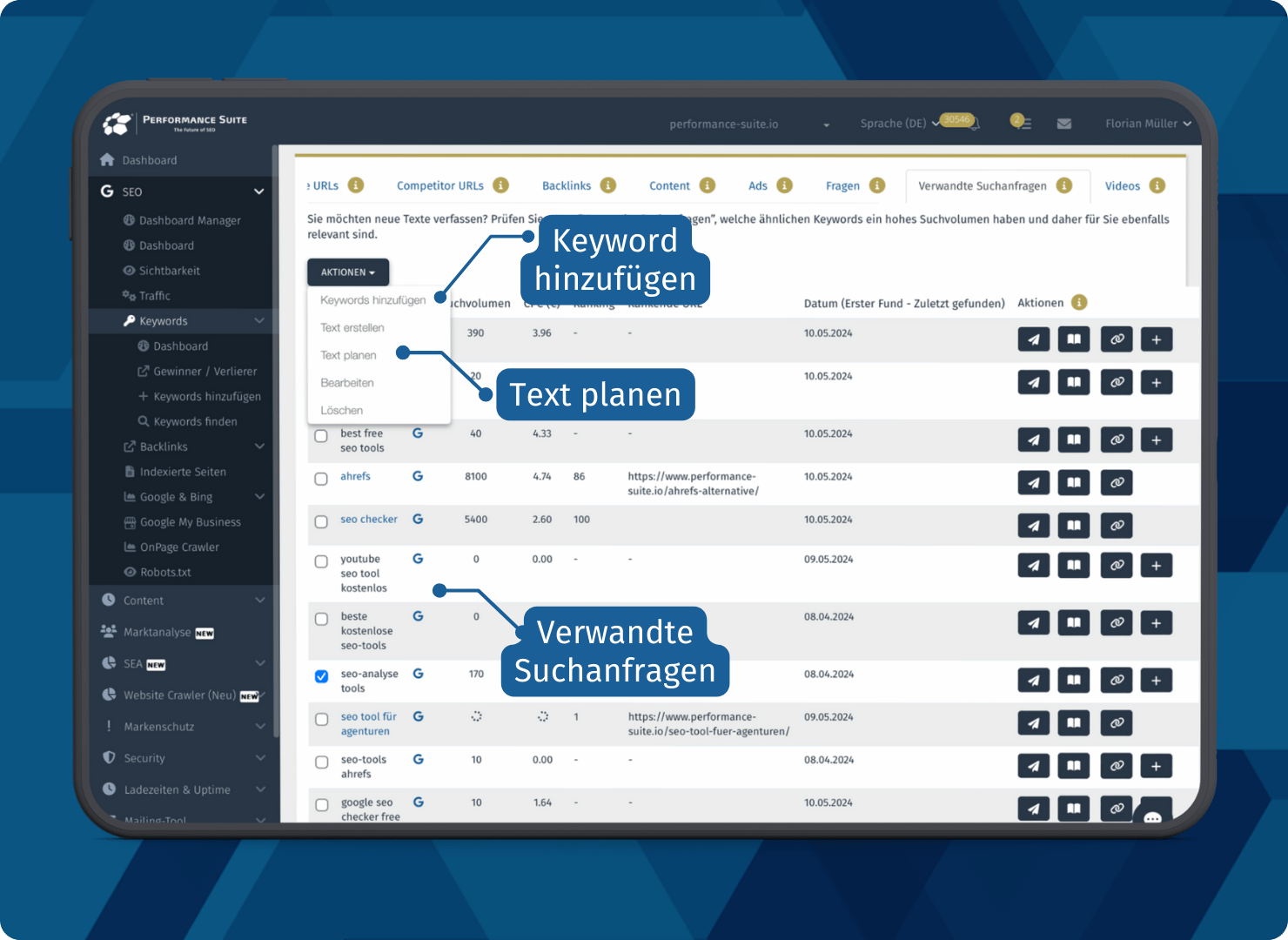Open the mail envelope icon in header
The width and height of the screenshot is (1288, 940).
coord(1063,124)
